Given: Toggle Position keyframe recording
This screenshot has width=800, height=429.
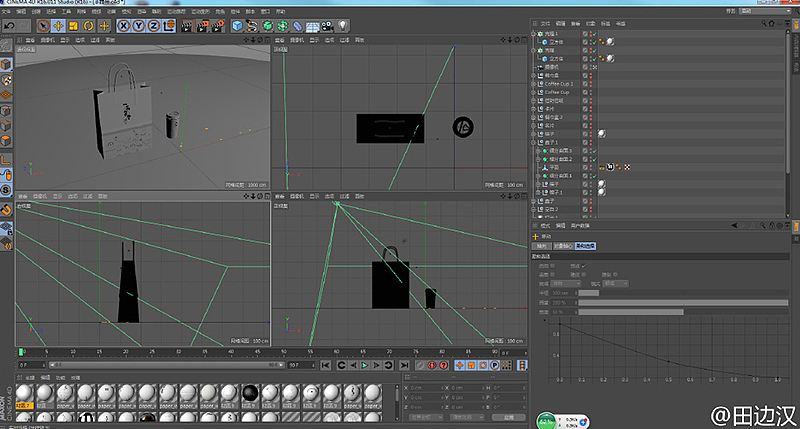Looking at the screenshot, I should click(x=459, y=365).
